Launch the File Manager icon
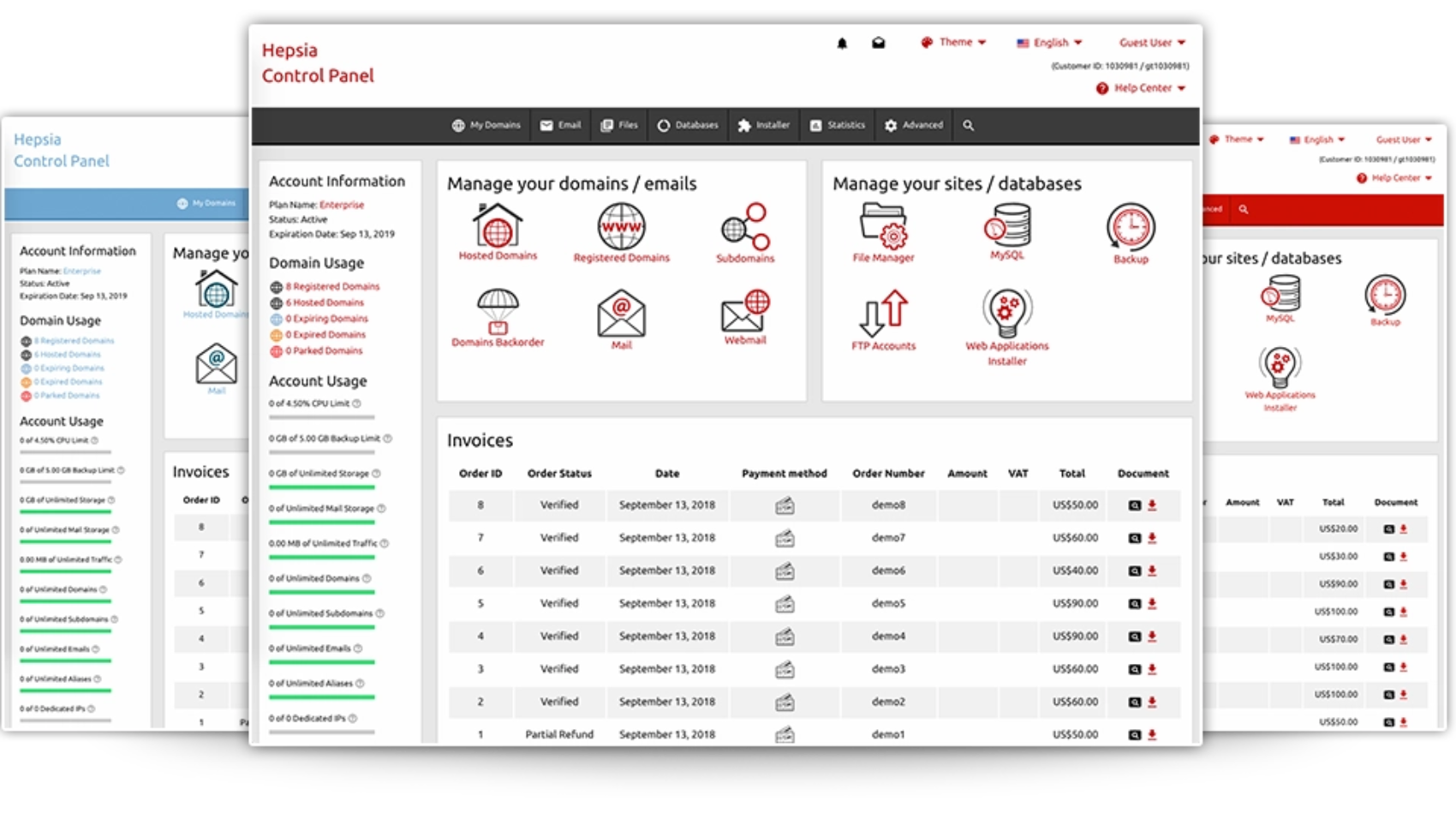 click(x=883, y=226)
